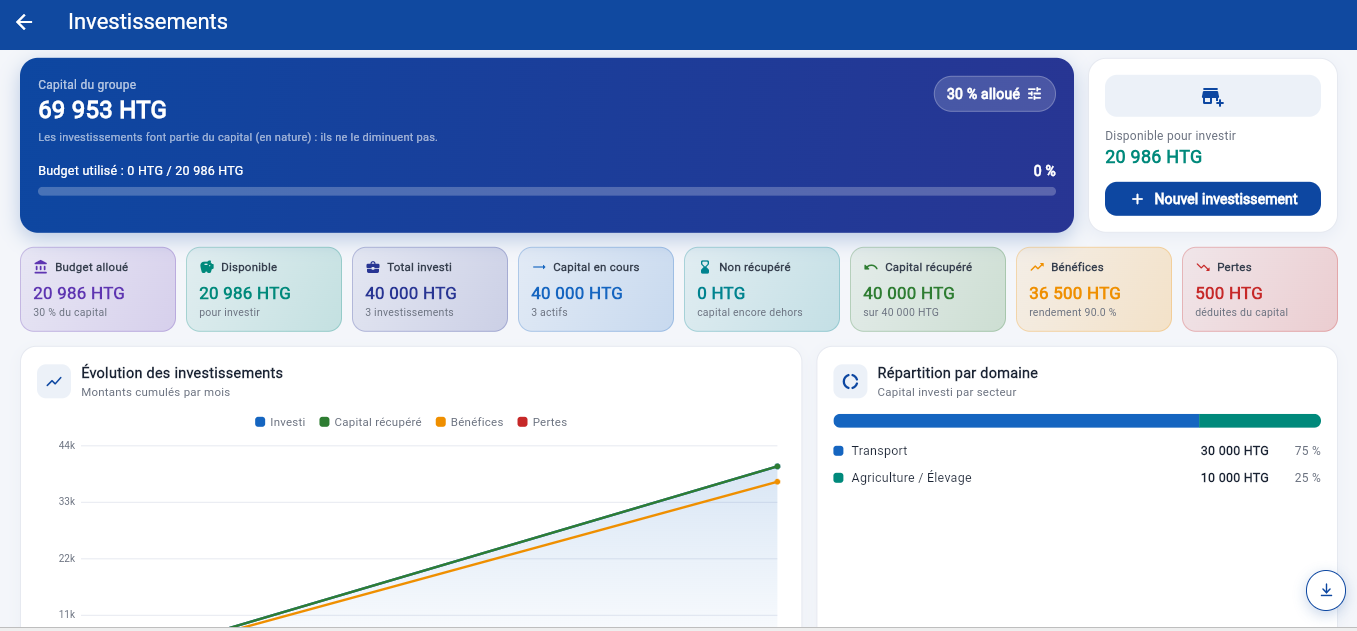
Task: Click the 44k label on the chart axis
Action: tap(67, 445)
